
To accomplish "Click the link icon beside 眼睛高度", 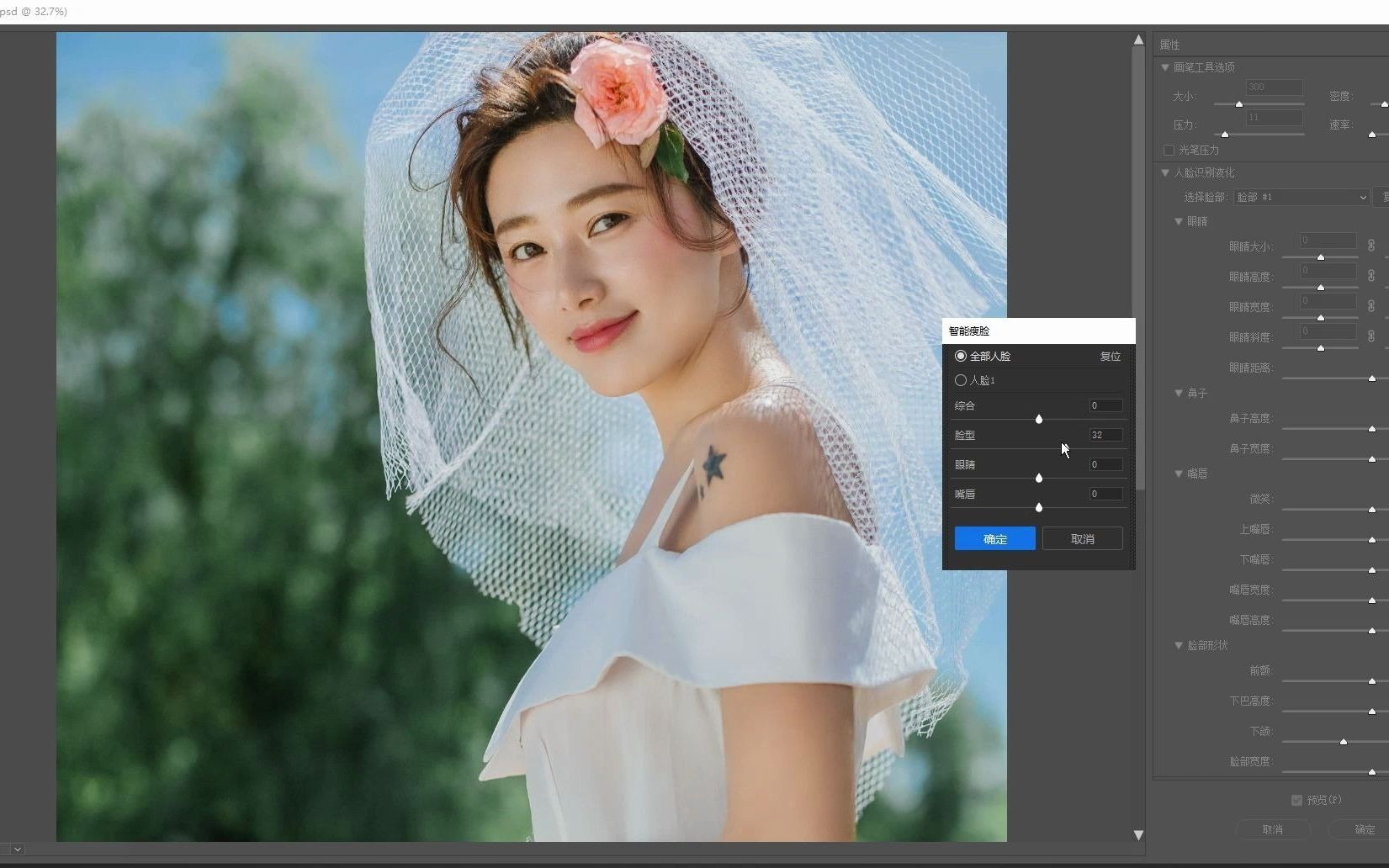I will [1370, 276].
